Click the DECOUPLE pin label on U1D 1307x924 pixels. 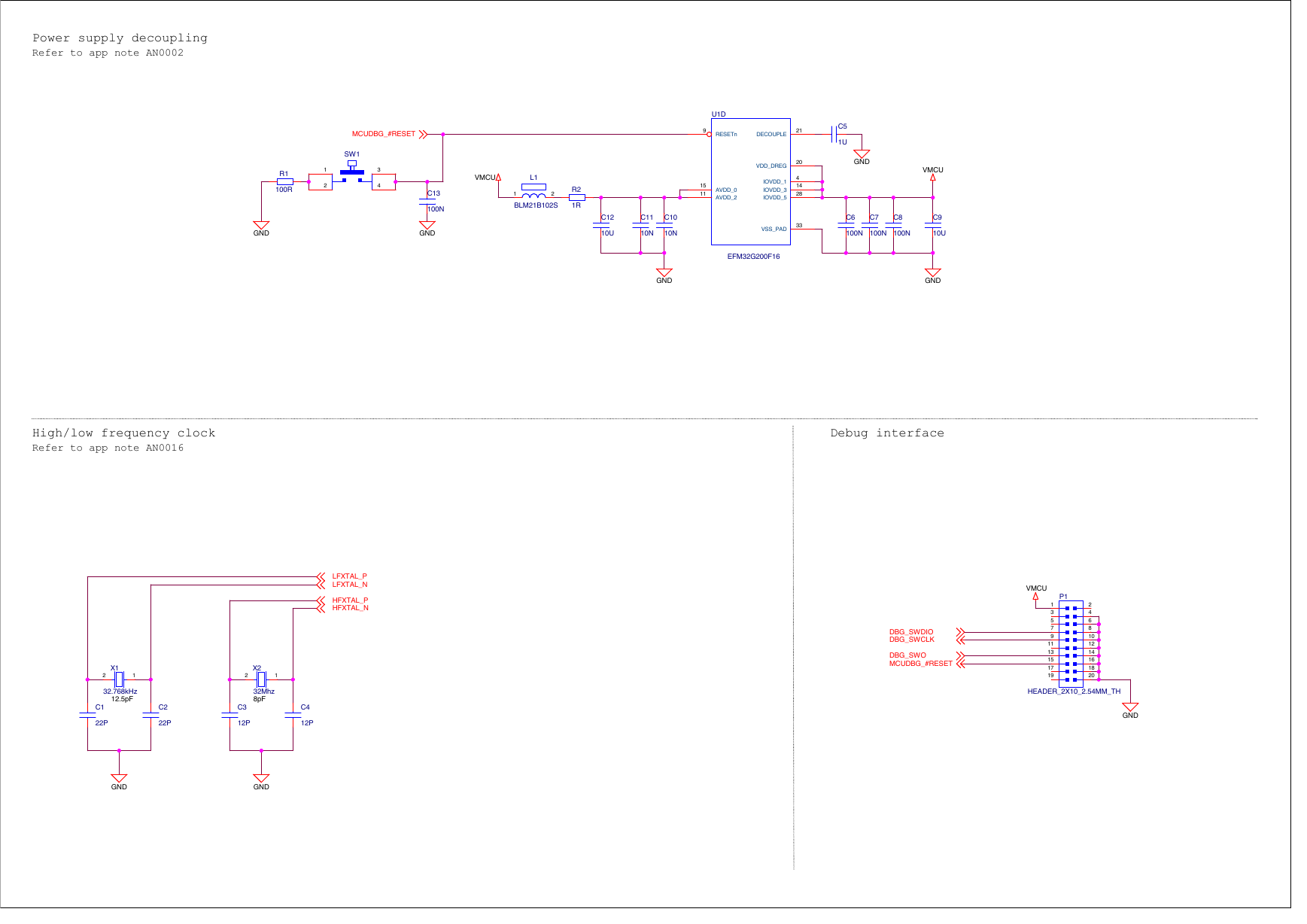tap(771, 134)
